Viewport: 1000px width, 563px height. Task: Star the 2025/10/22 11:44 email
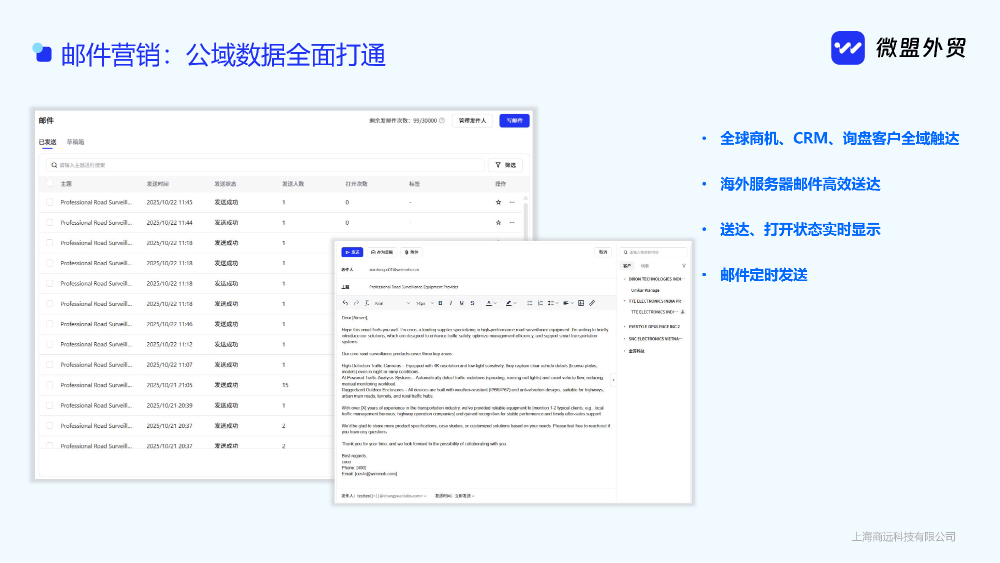coord(498,223)
